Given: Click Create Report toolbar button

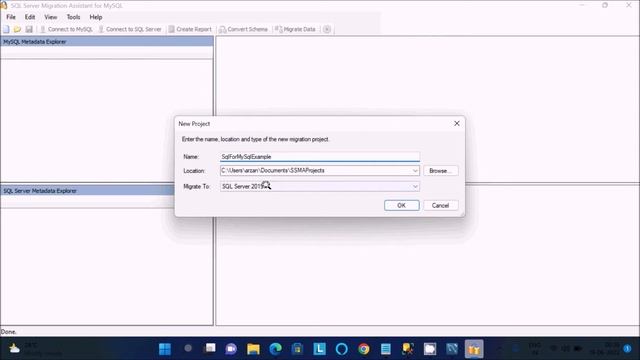Looking at the screenshot, I should [190, 29].
